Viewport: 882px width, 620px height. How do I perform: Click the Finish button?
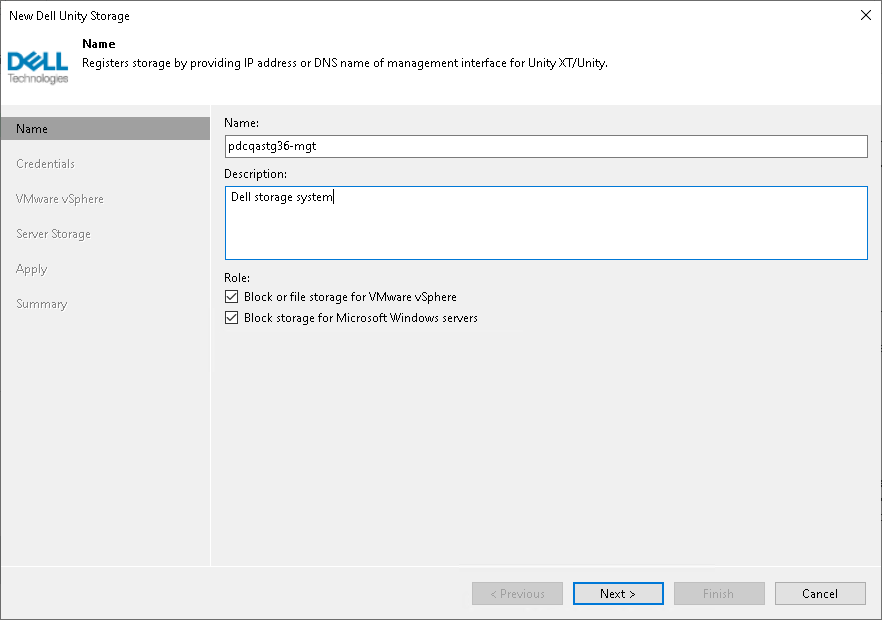pyautogui.click(x=719, y=594)
